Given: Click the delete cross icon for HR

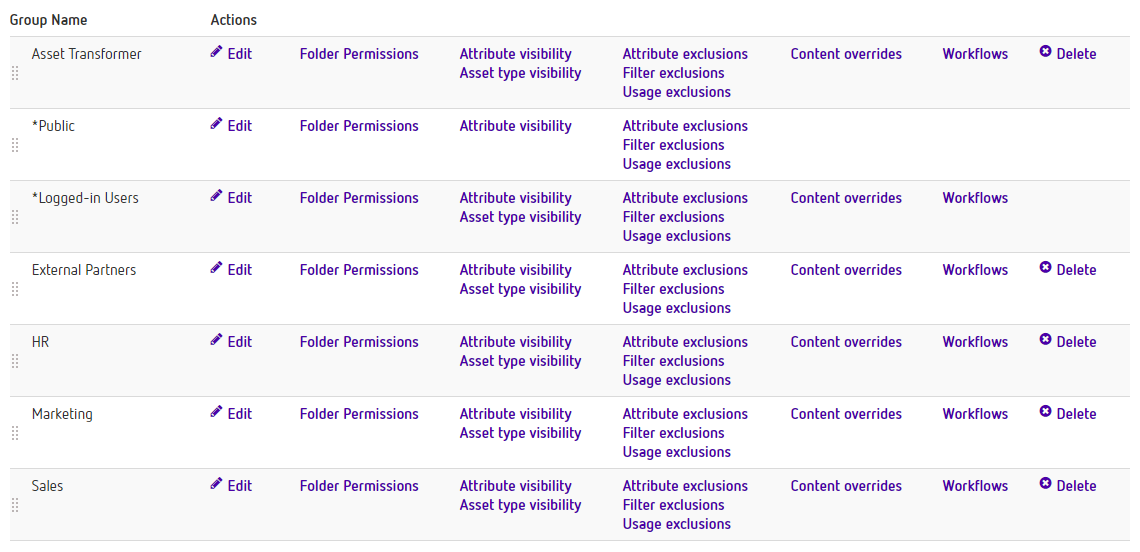Looking at the screenshot, I should tap(1045, 340).
